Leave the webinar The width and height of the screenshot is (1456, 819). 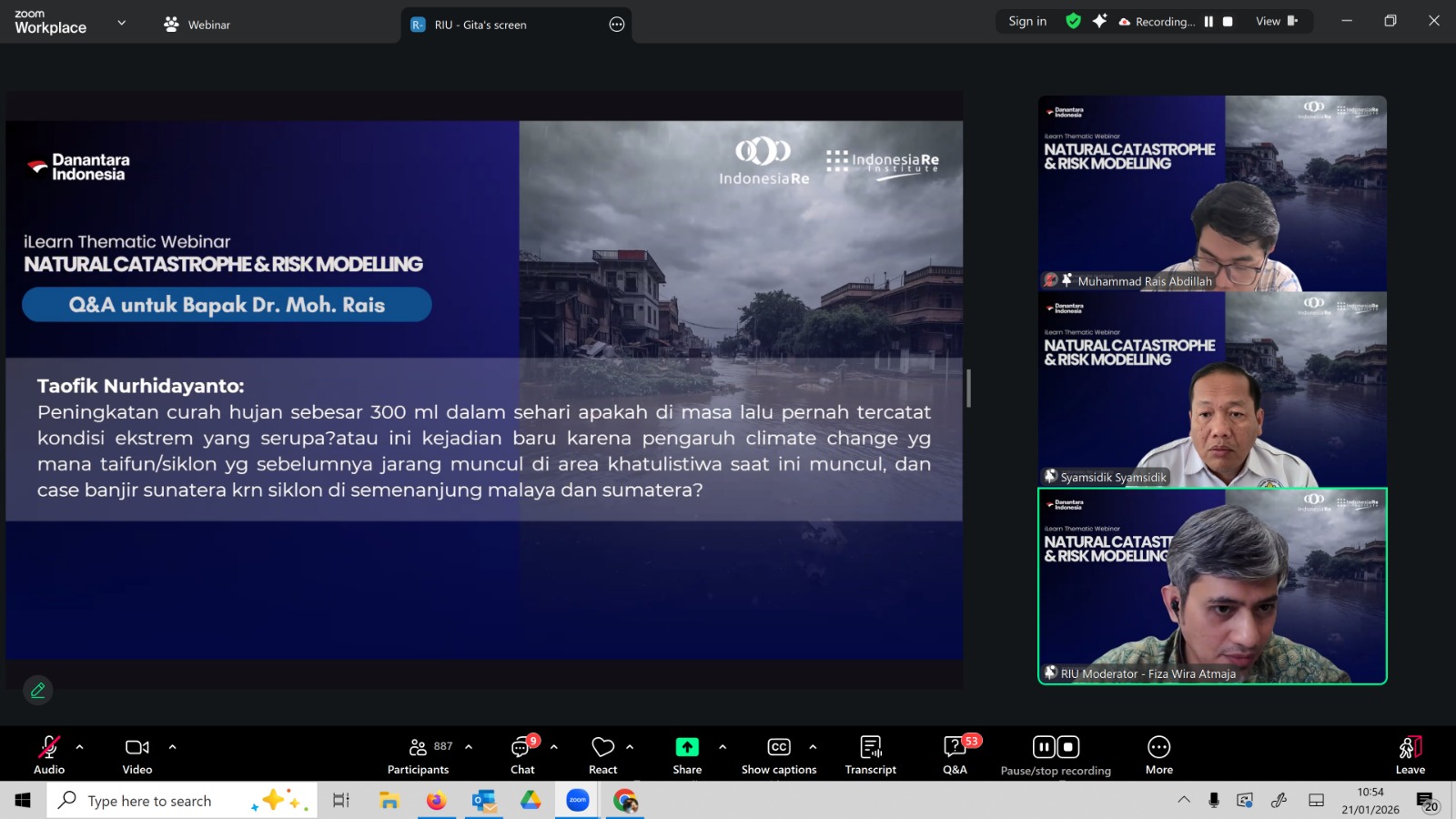coord(1410,755)
